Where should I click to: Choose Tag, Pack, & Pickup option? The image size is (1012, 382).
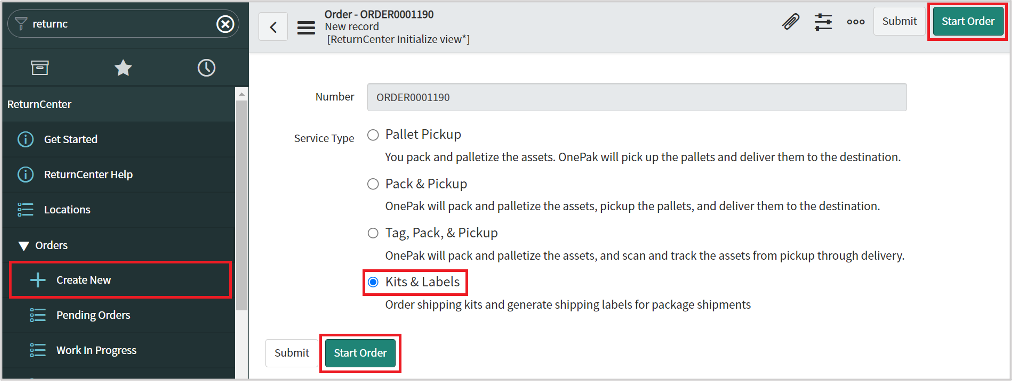point(372,233)
